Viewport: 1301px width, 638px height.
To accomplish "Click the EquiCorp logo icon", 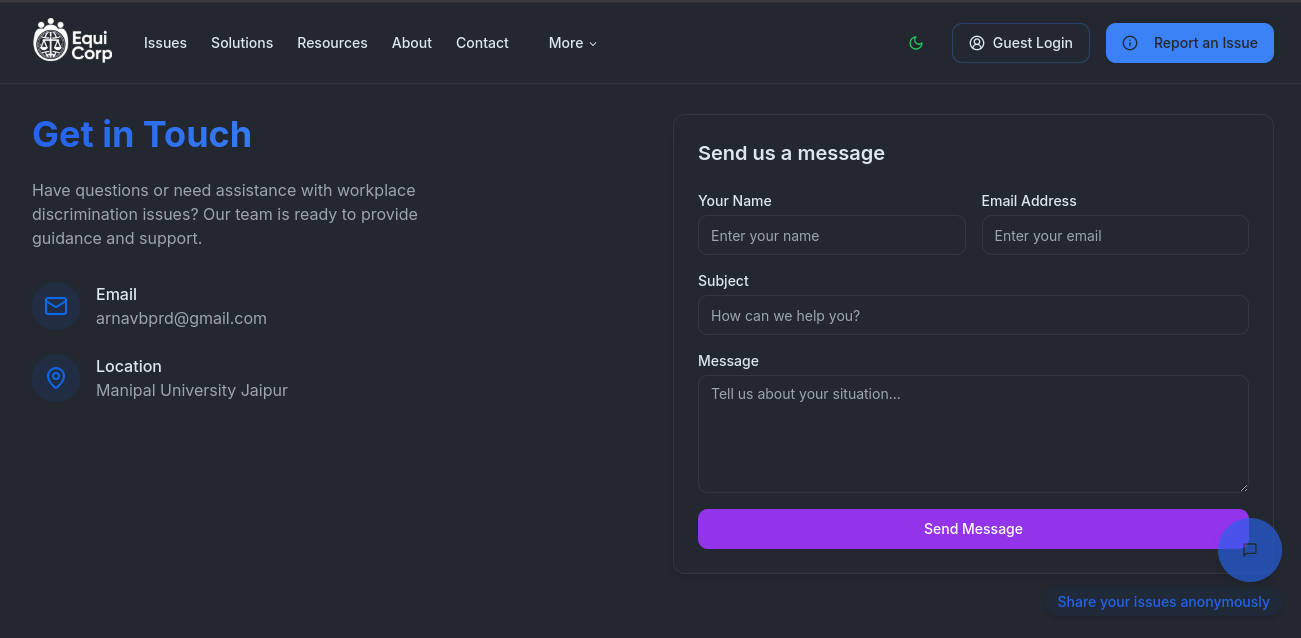I will pos(51,41).
